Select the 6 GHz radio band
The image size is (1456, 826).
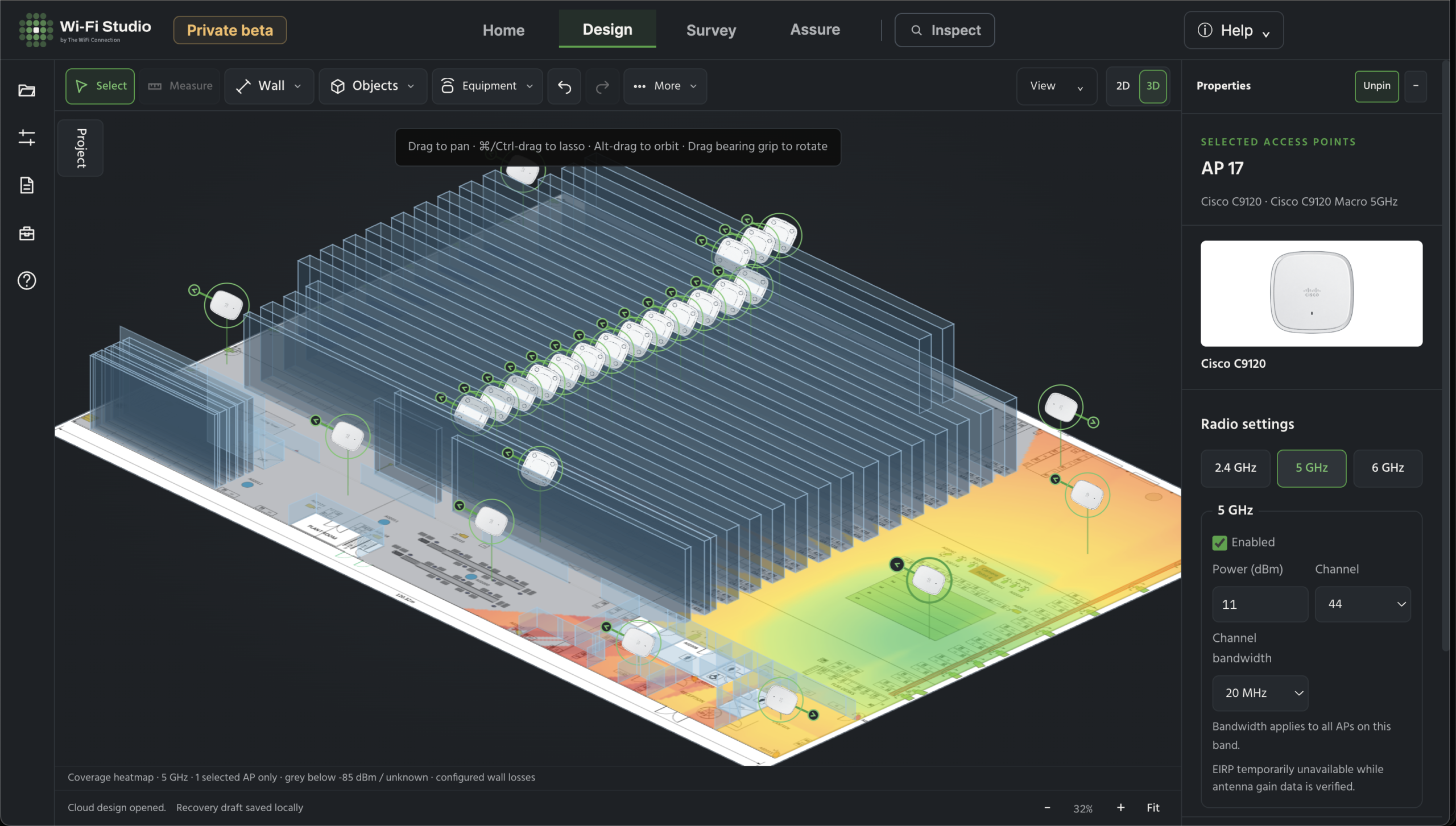click(x=1388, y=468)
